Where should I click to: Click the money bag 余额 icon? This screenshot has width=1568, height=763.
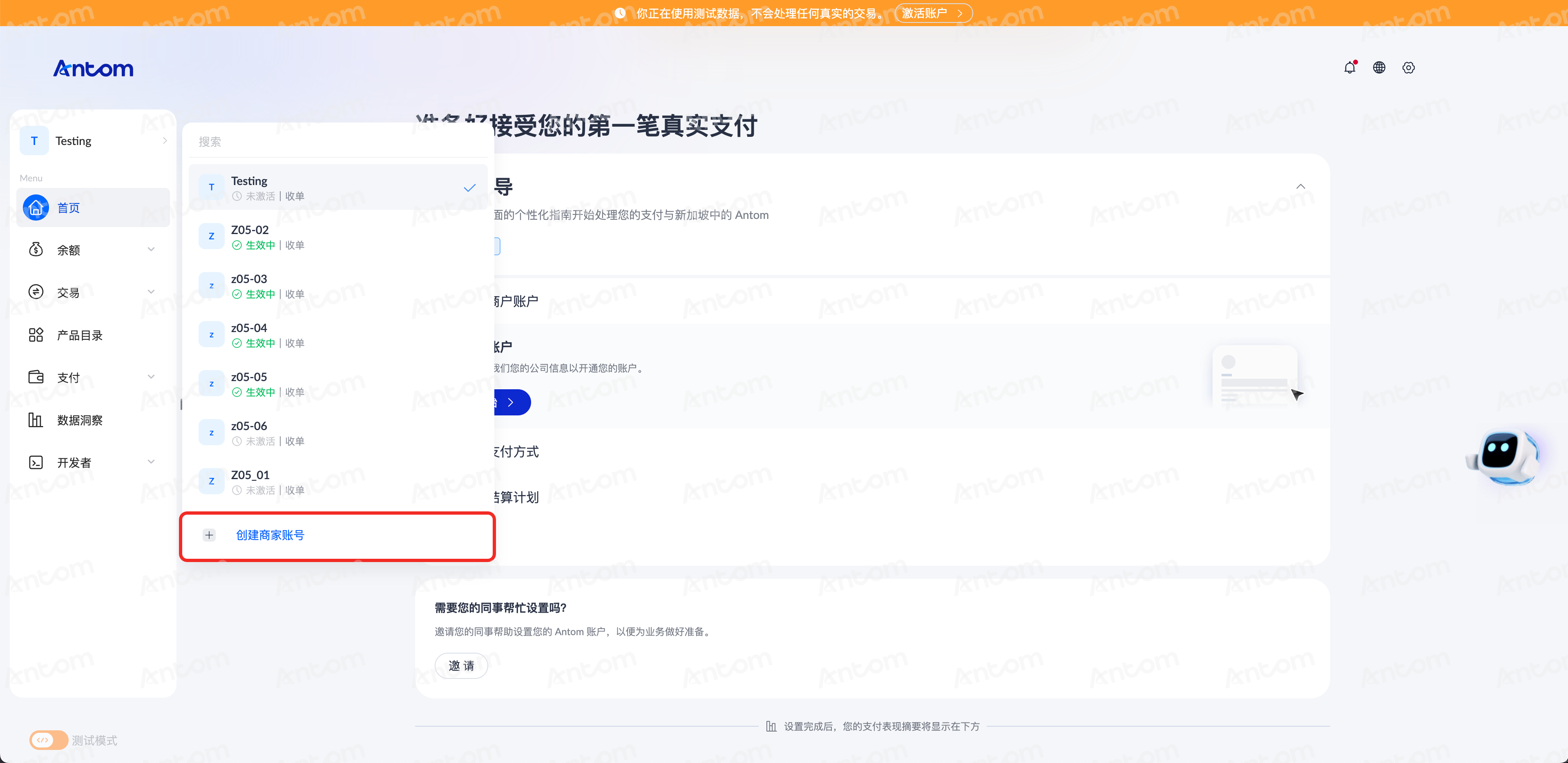click(36, 250)
